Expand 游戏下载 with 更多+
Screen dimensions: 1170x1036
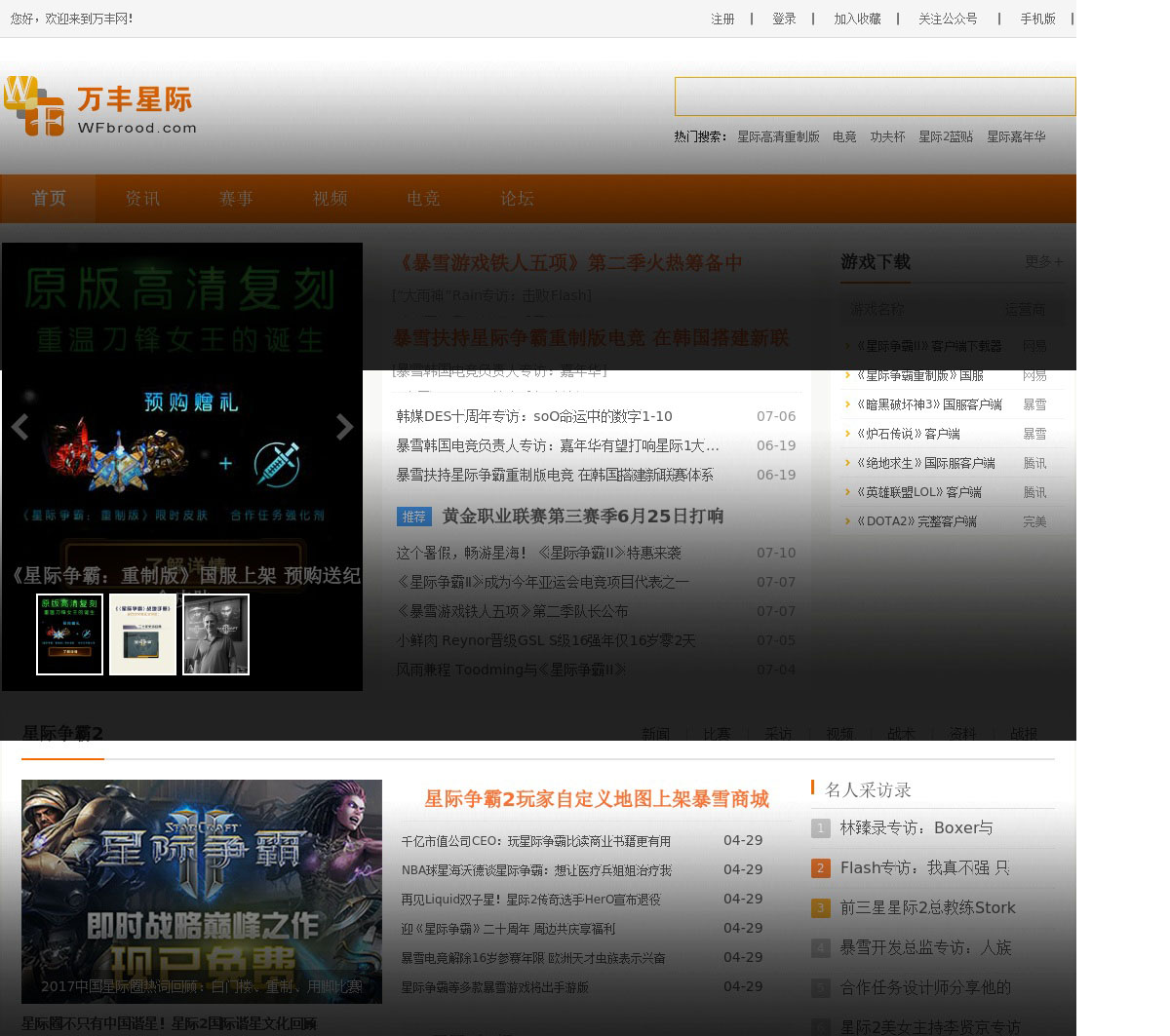(x=1044, y=262)
